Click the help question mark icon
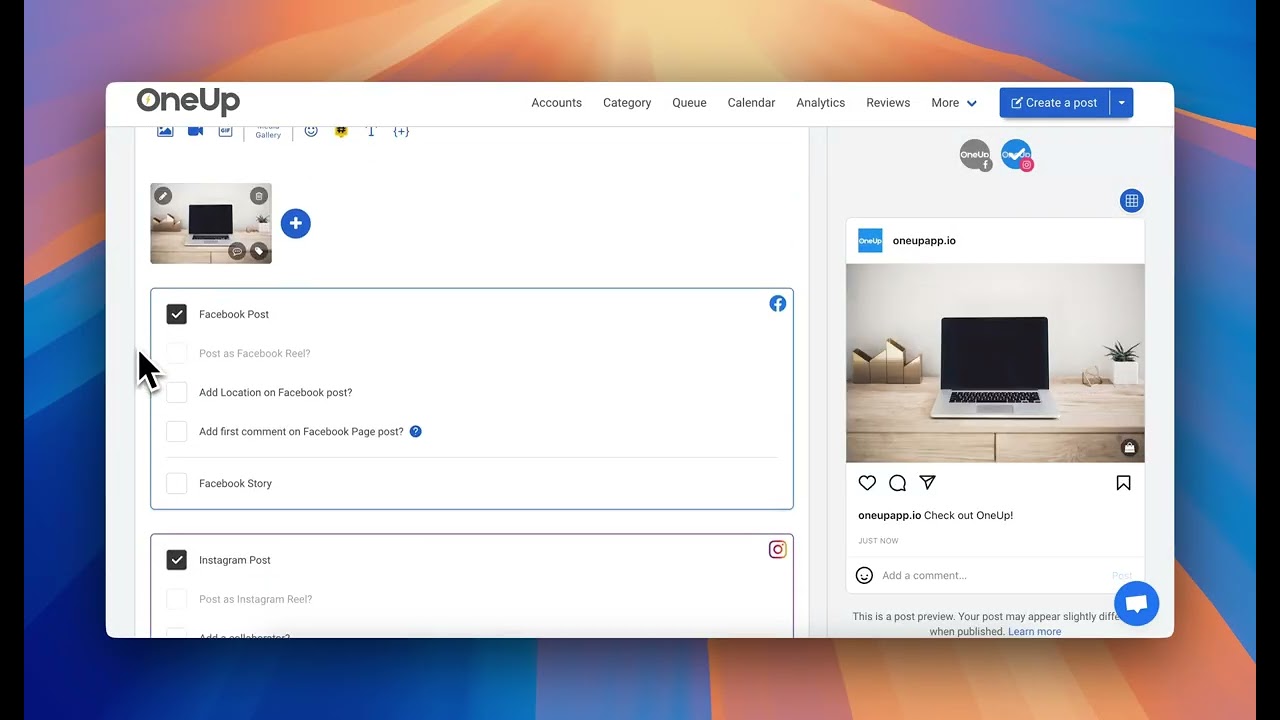 [x=416, y=432]
